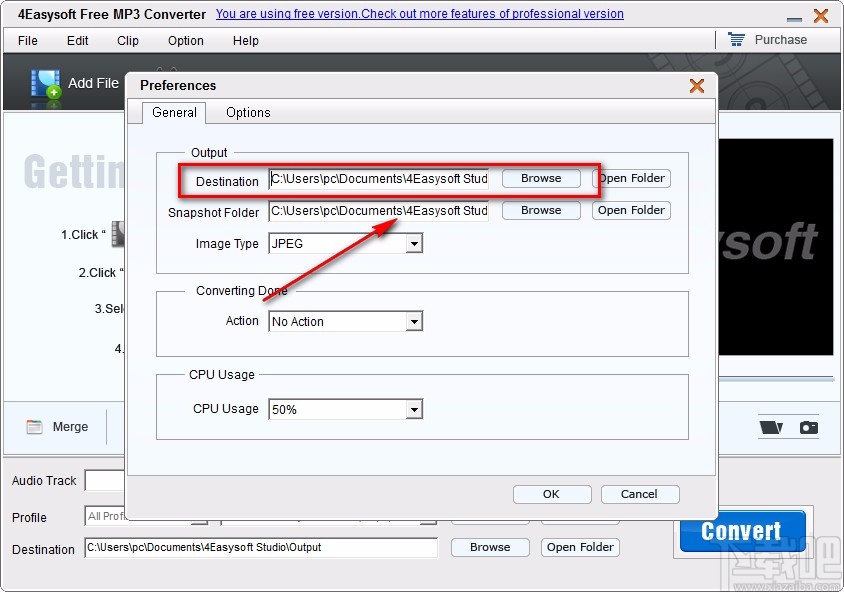The image size is (844, 592).
Task: Open the Edit menu
Action: point(78,40)
